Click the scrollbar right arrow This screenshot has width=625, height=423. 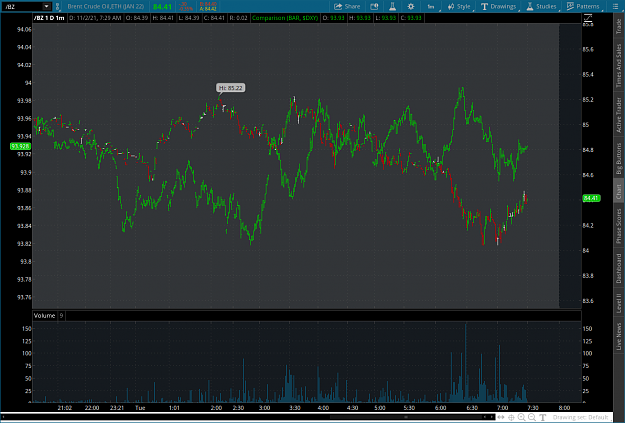pos(491,417)
